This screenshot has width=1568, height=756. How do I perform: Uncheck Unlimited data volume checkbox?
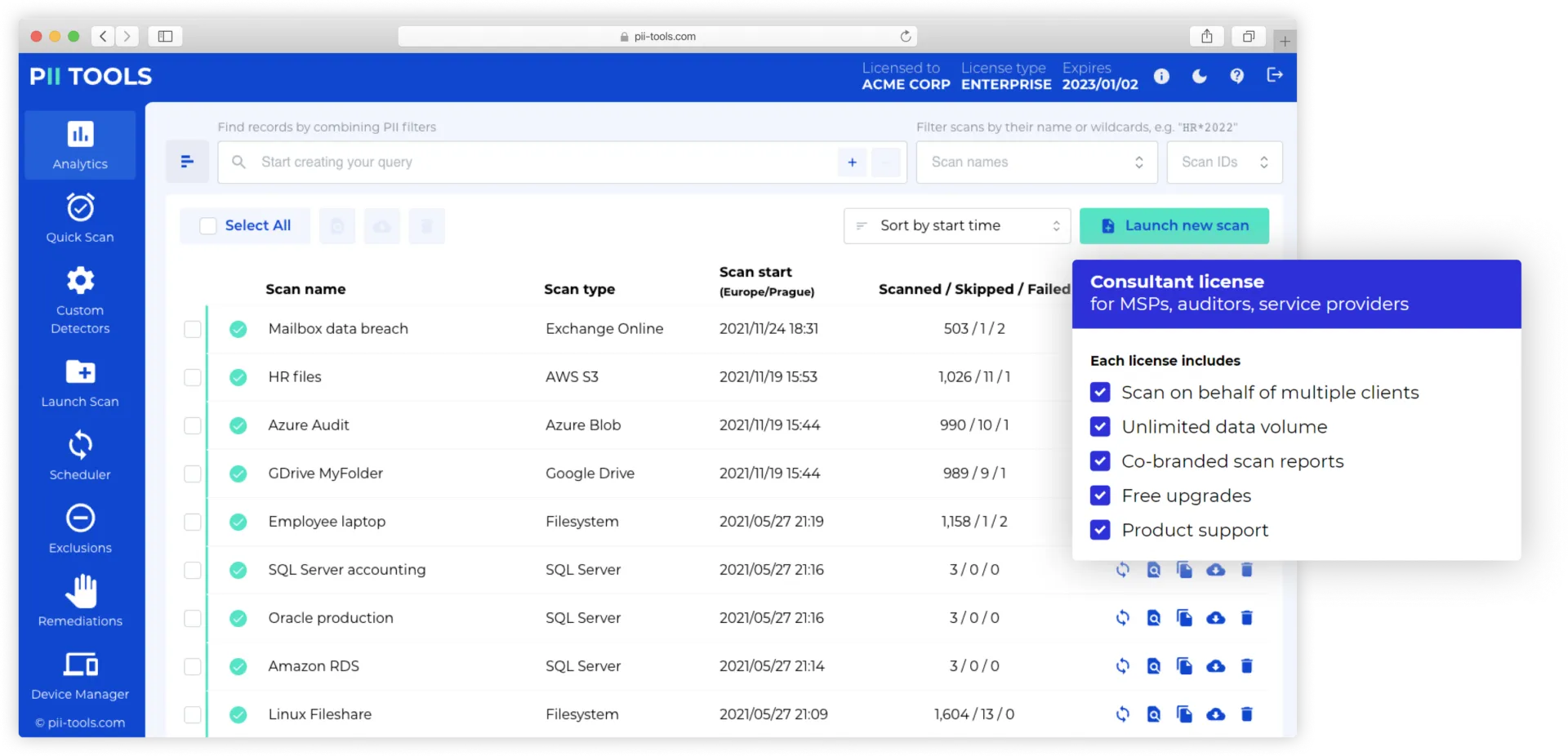[1100, 427]
